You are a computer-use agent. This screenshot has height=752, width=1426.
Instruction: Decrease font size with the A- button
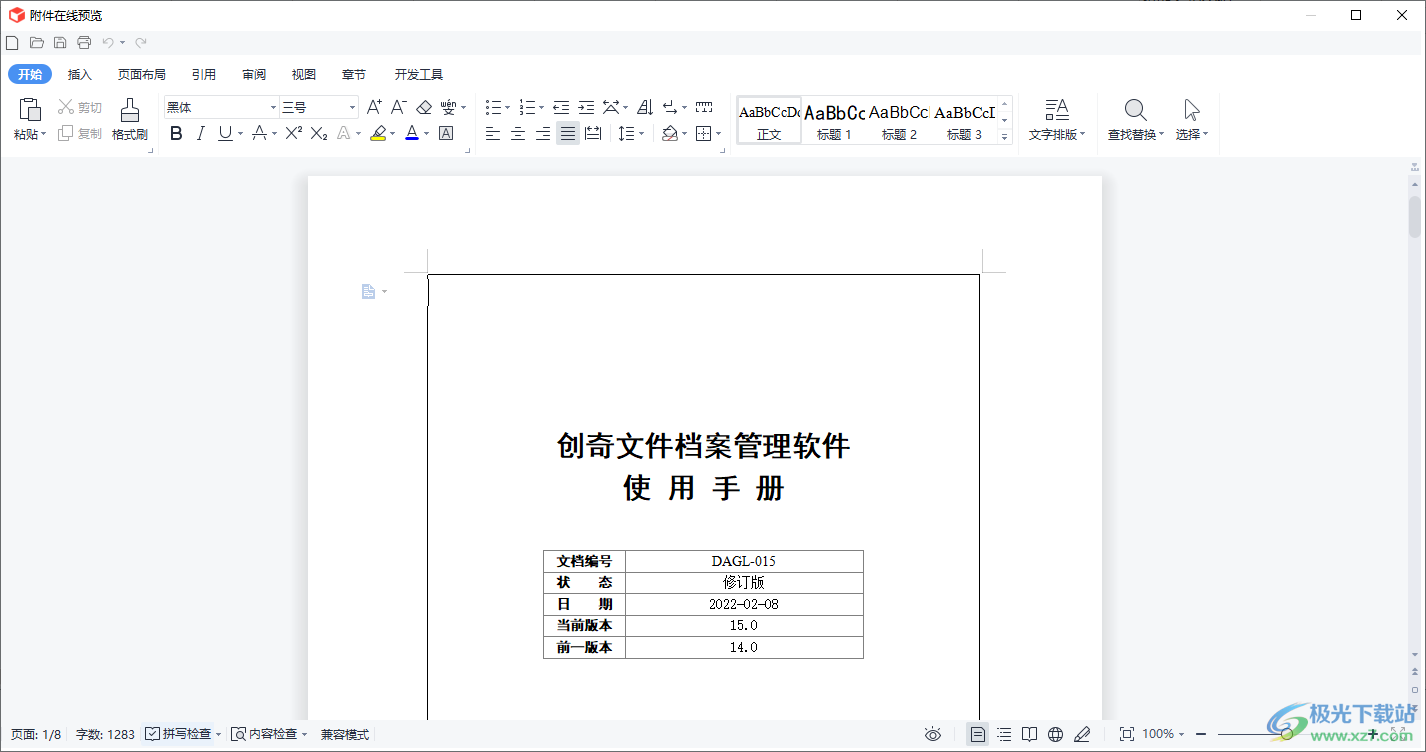point(398,107)
